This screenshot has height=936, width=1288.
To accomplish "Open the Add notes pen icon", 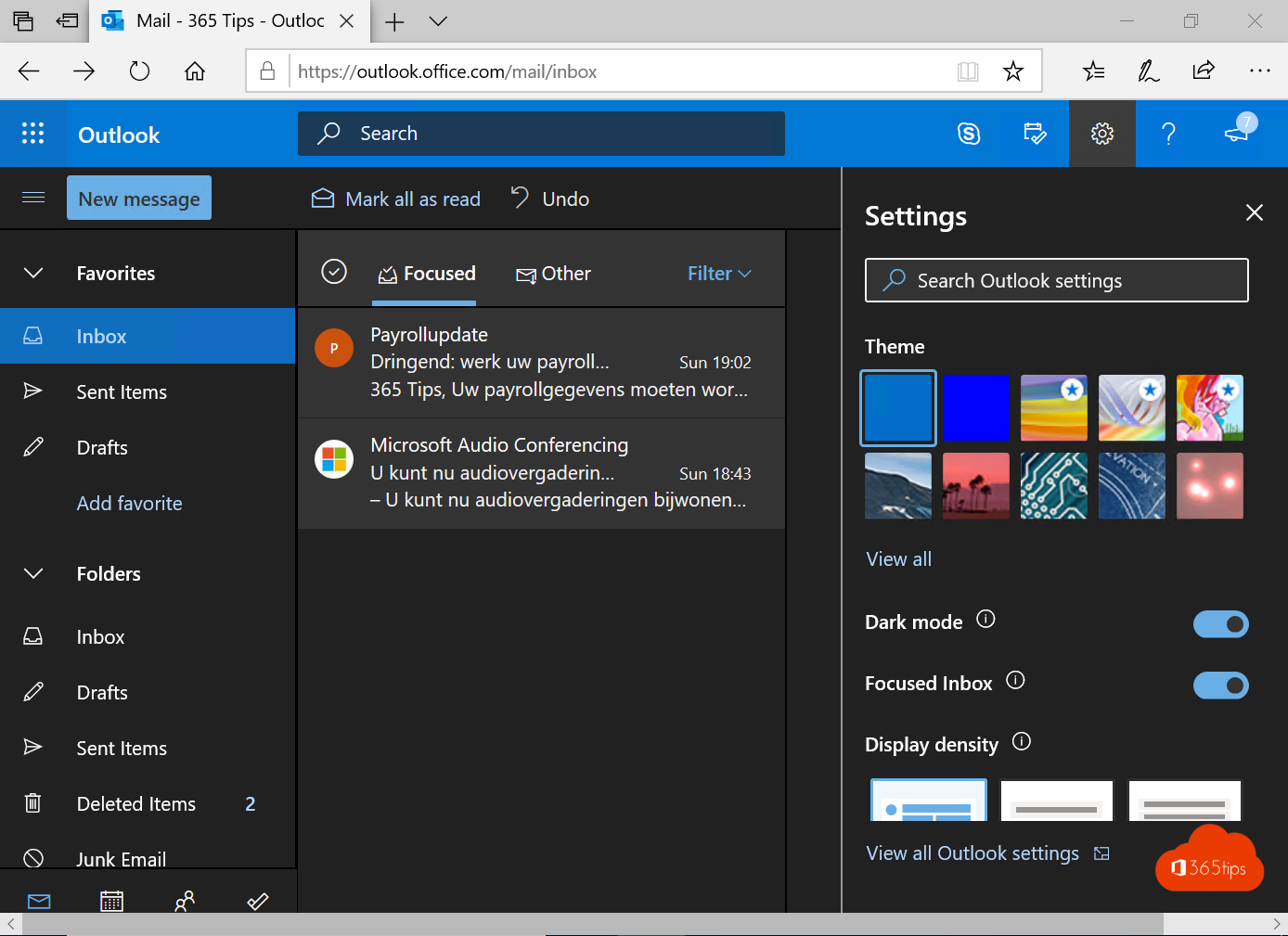I will [1149, 71].
